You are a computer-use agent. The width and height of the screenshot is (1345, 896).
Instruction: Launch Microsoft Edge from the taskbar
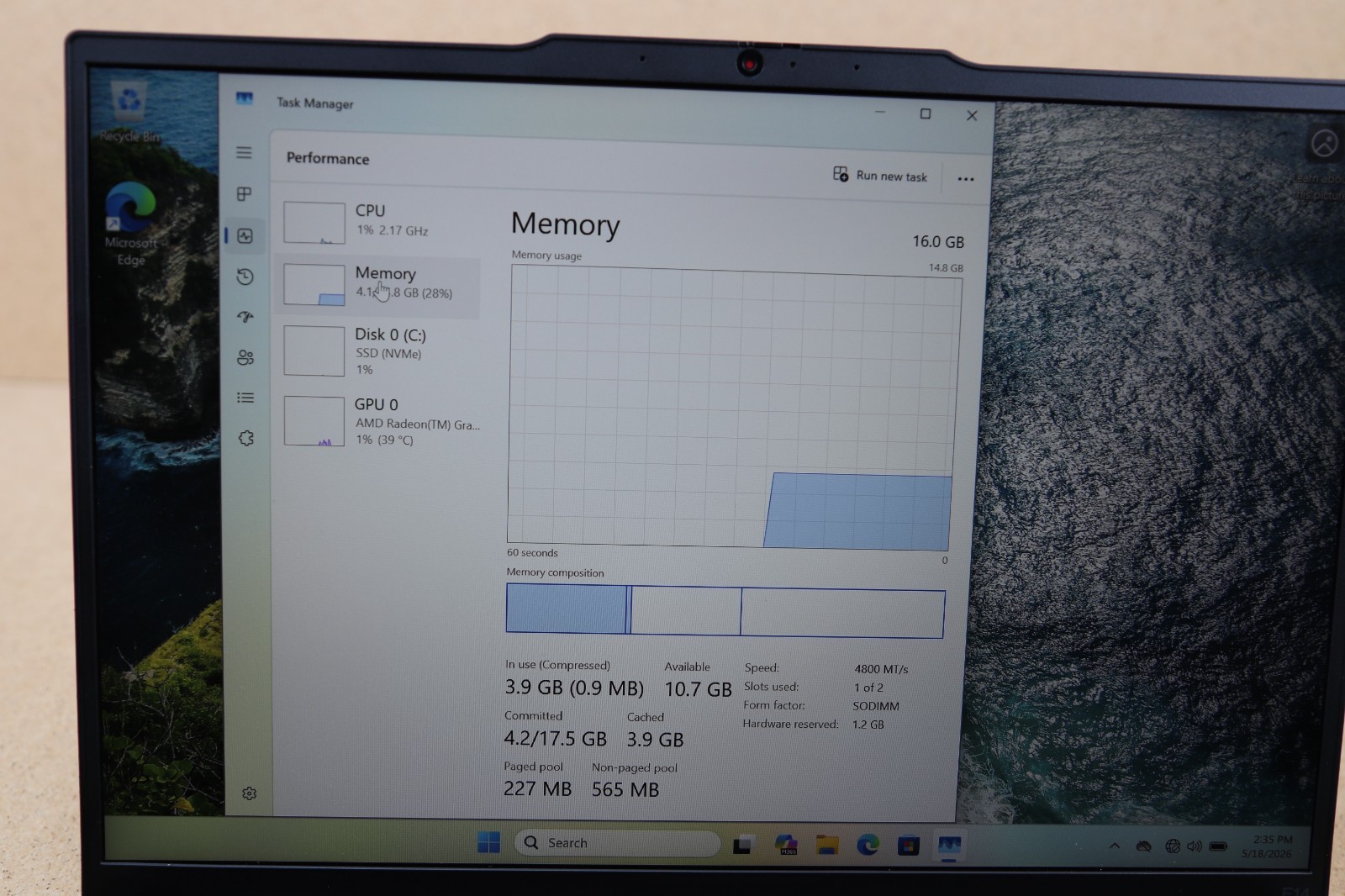point(868,845)
